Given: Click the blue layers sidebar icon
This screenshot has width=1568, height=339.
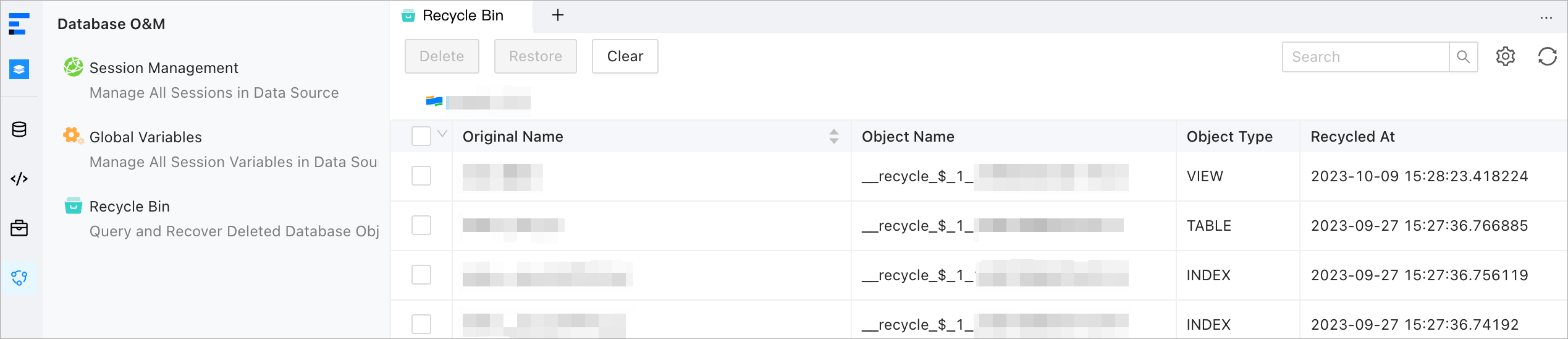Looking at the screenshot, I should pyautogui.click(x=19, y=69).
